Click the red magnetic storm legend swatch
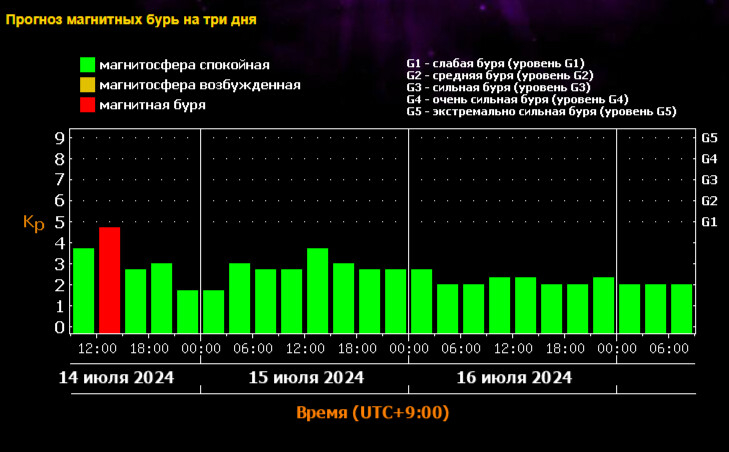This screenshot has height=452, width=729. [88, 105]
